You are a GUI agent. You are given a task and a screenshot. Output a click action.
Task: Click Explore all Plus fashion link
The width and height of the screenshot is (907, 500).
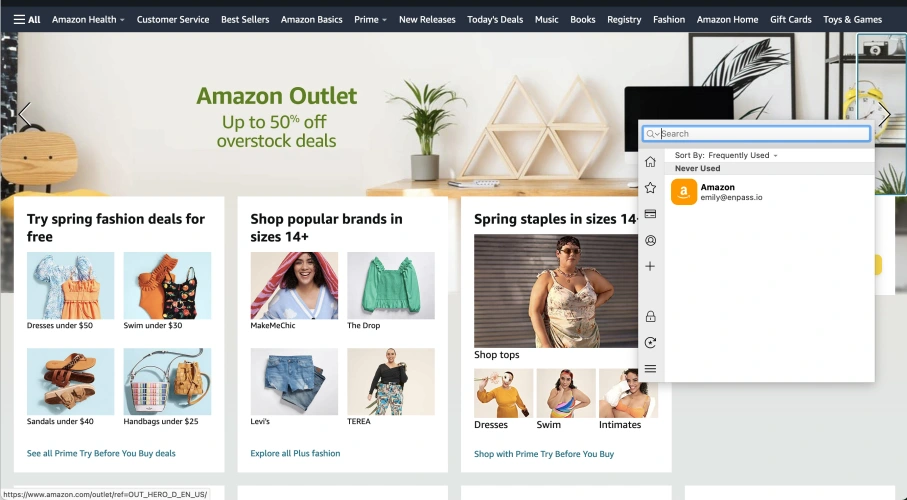click(x=295, y=453)
